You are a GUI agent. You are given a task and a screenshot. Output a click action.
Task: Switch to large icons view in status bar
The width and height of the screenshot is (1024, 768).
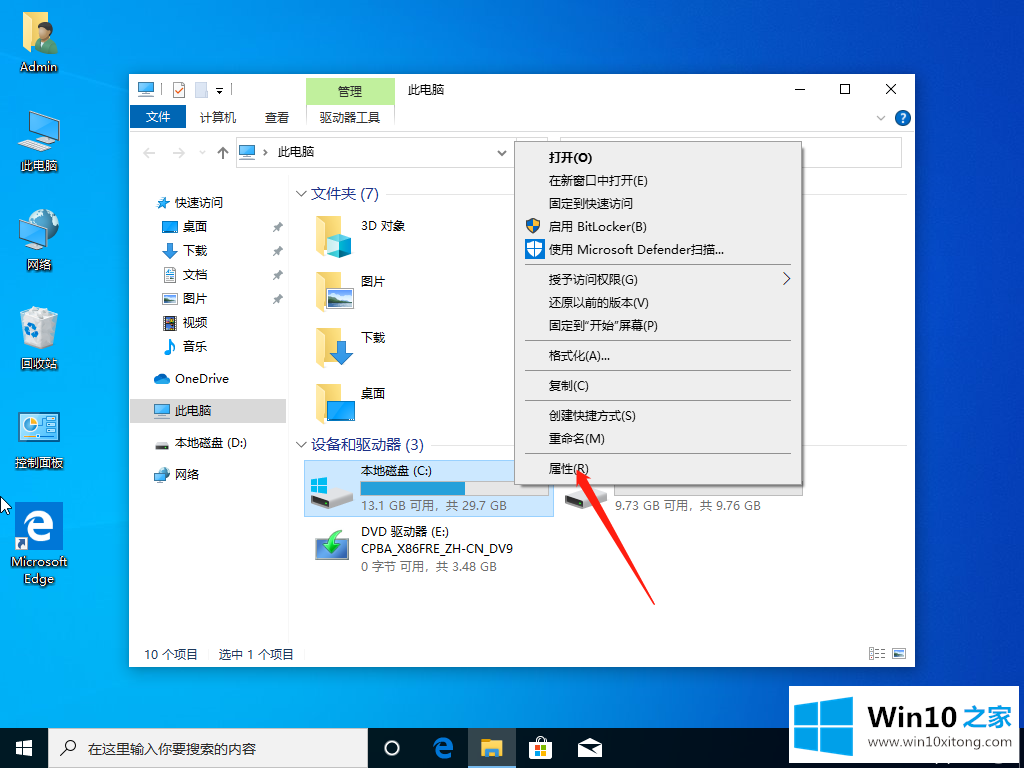[x=899, y=654]
